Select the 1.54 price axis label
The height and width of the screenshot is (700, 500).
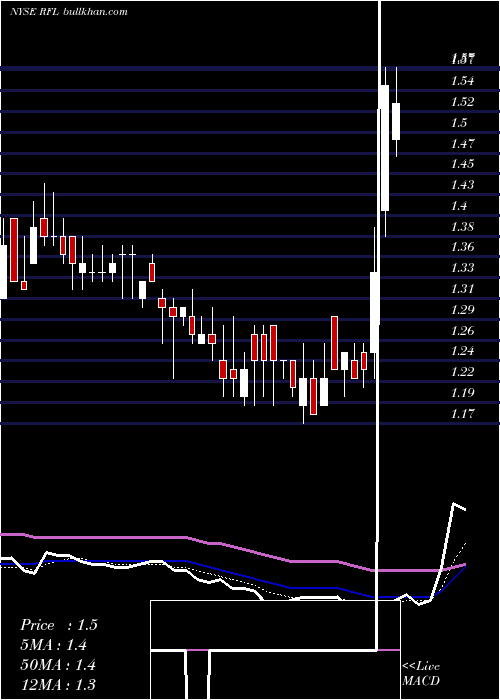(x=462, y=81)
